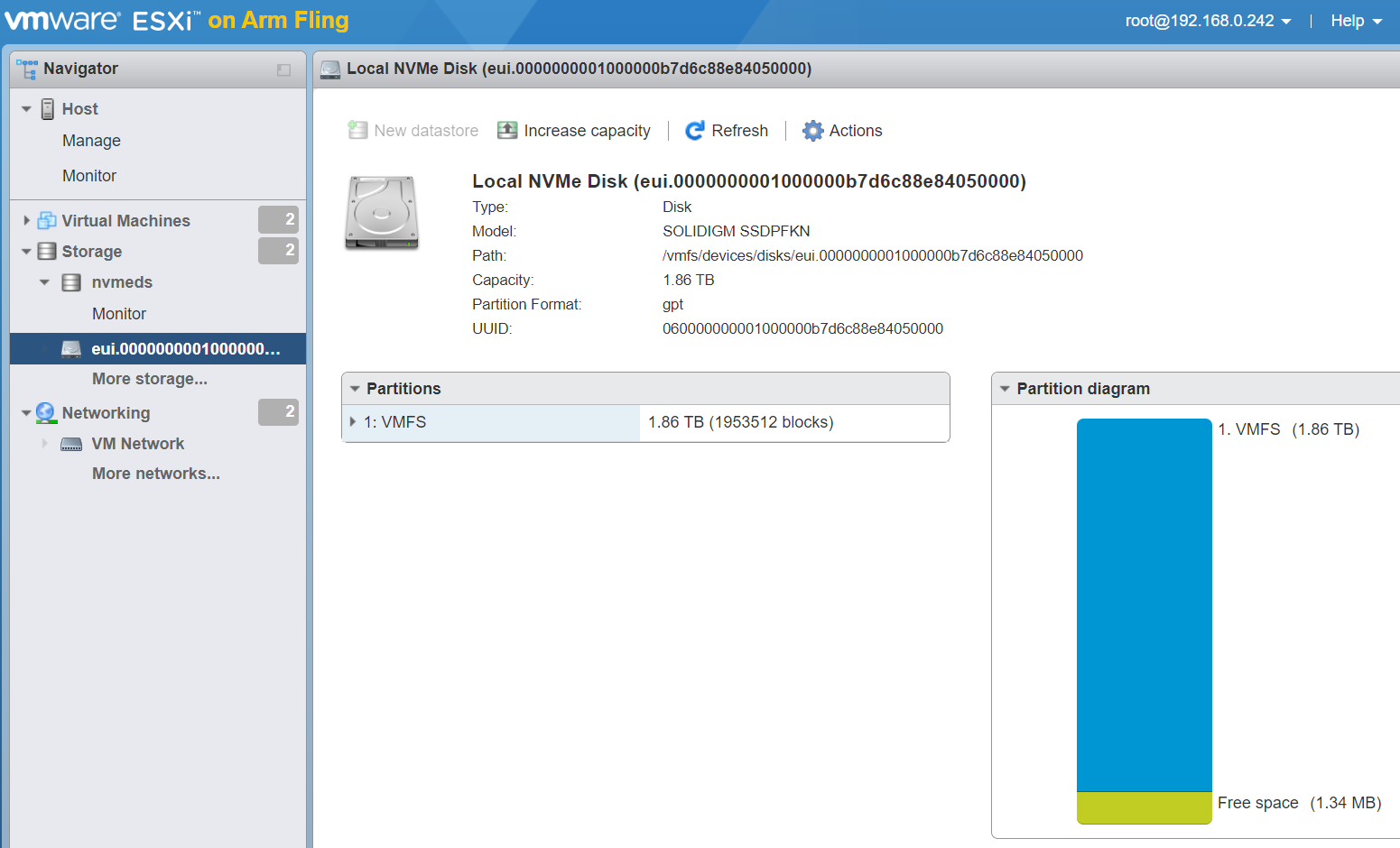Click the Increase capacity icon
This screenshot has height=848, width=1400.
(x=507, y=131)
